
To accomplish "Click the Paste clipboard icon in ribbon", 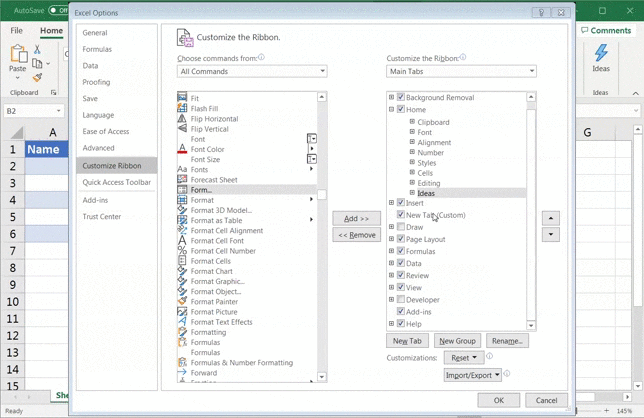I will coord(18,53).
